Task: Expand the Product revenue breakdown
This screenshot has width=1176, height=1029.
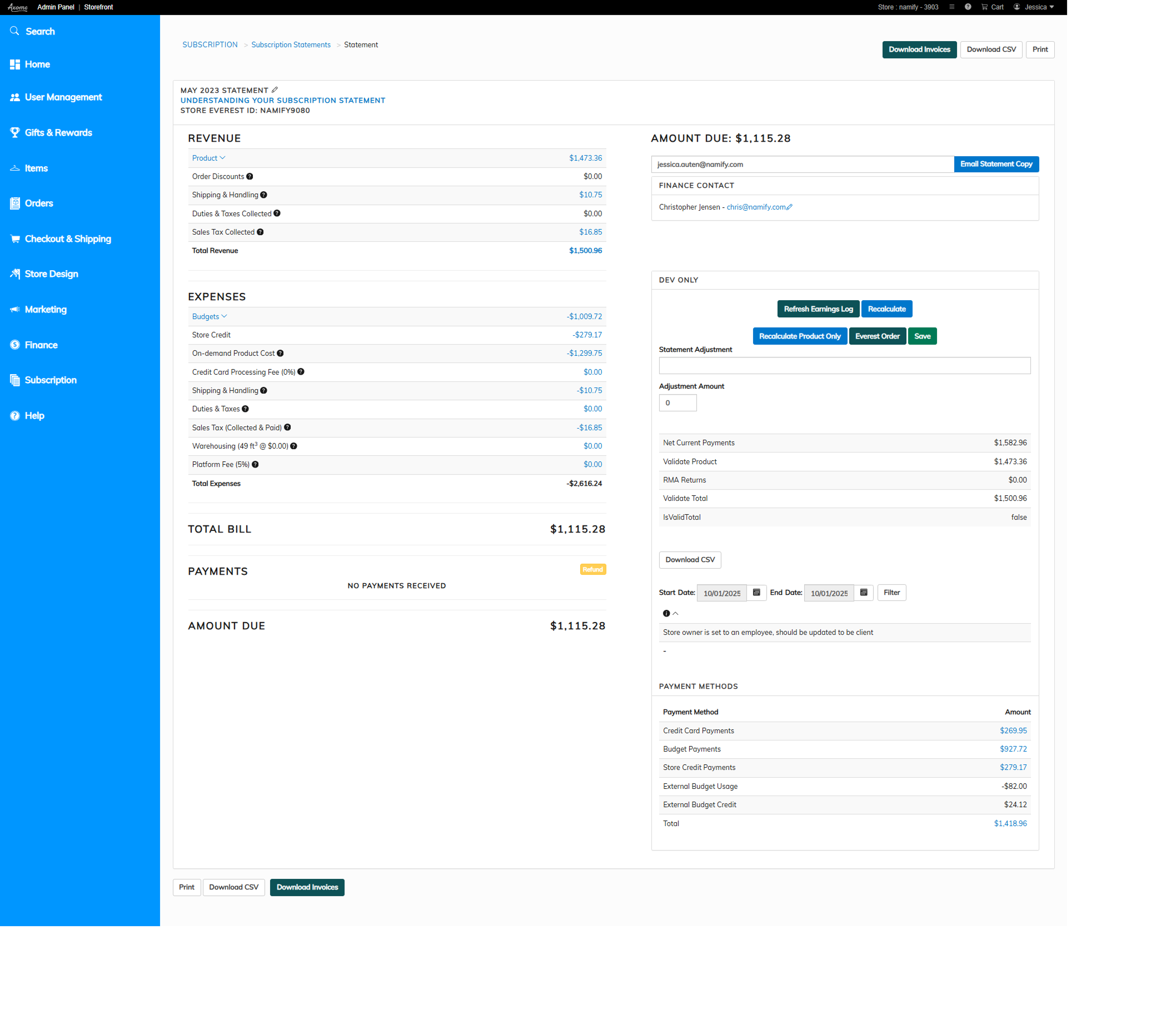Action: click(208, 158)
